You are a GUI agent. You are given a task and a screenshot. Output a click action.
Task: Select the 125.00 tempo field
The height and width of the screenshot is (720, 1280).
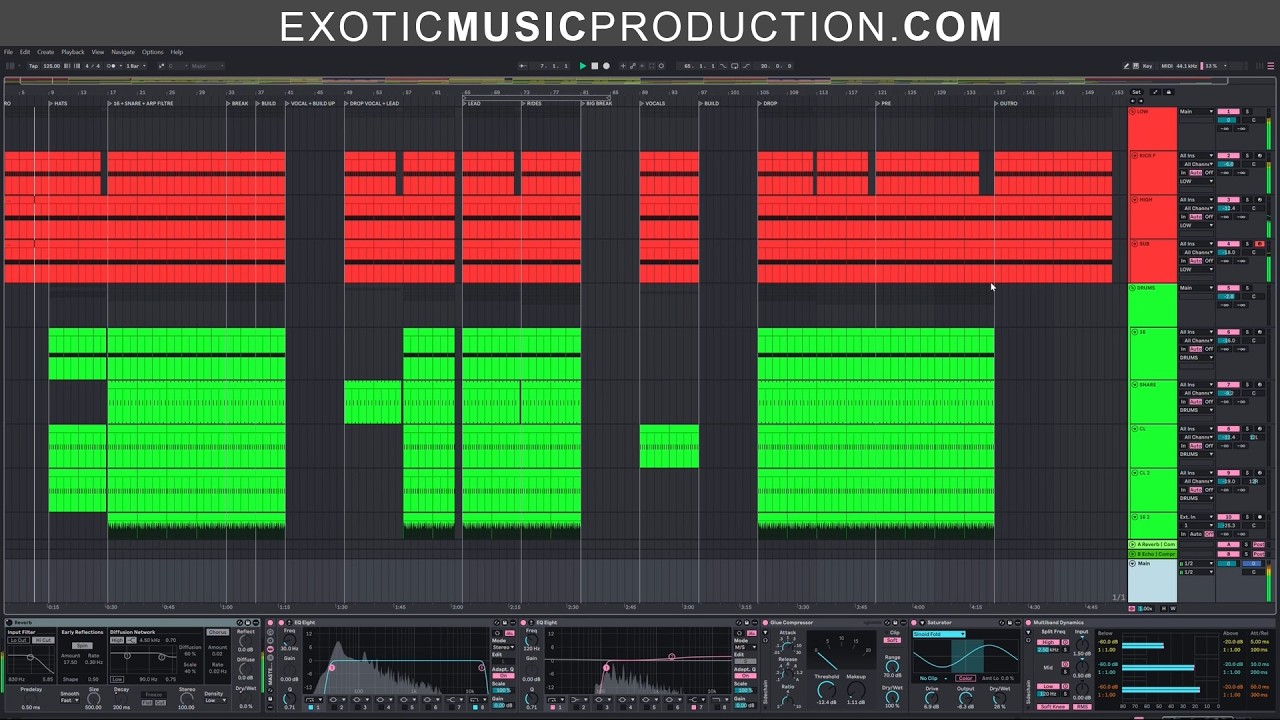[51, 66]
